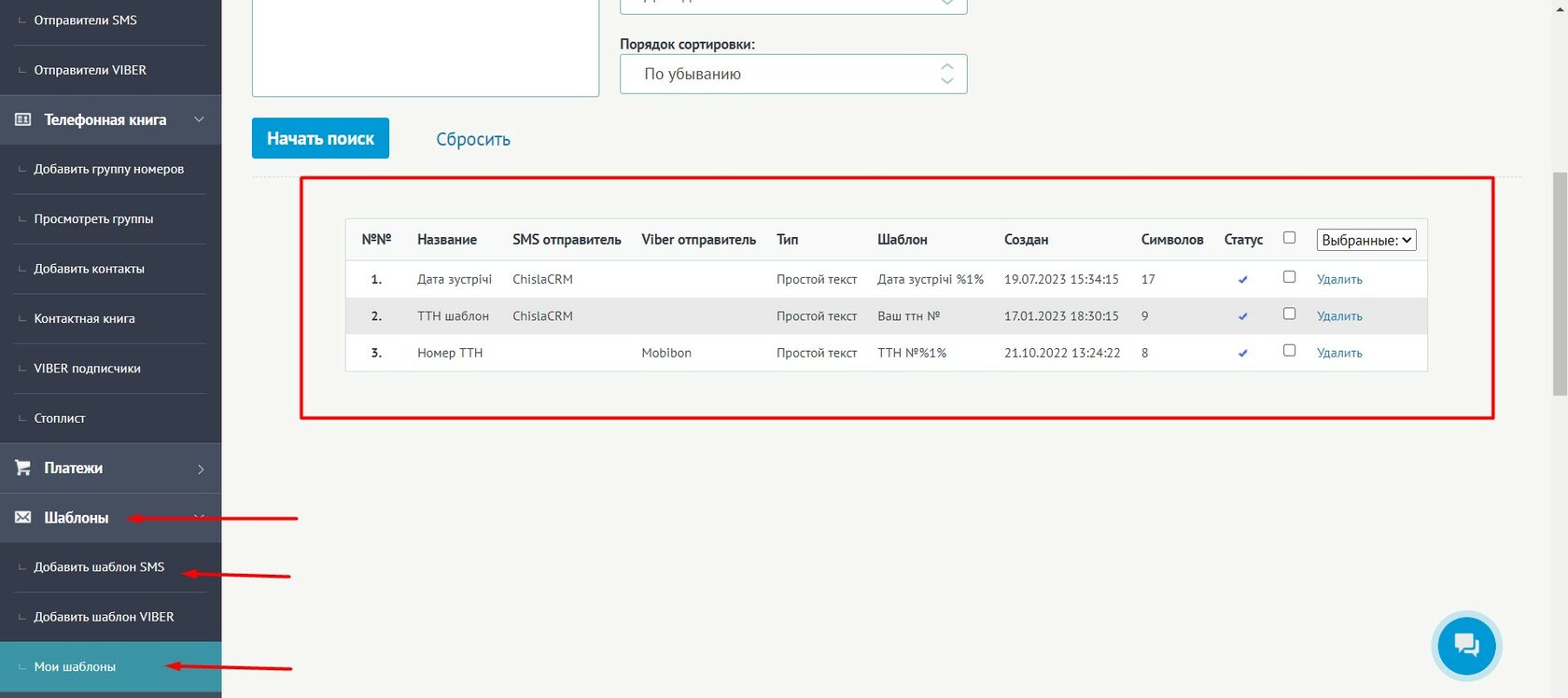Open the Порядок сортировки dropdown

click(x=793, y=74)
